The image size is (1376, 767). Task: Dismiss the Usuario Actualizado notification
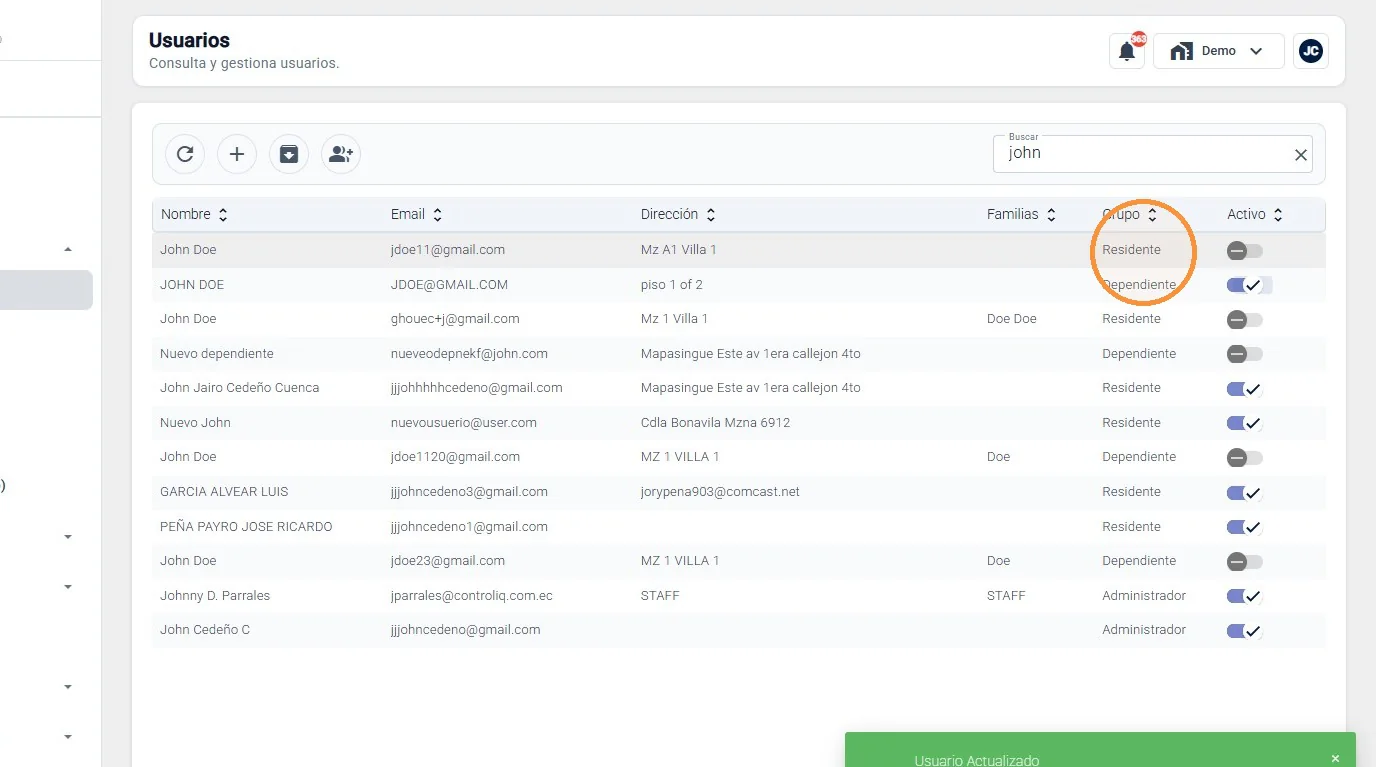click(1335, 759)
